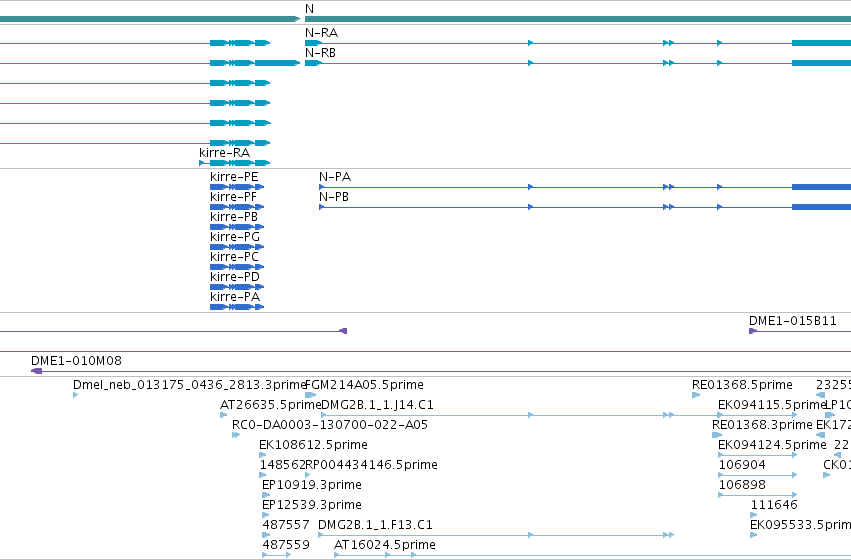
Task: Select the N-PA protein label
Action: click(x=335, y=176)
